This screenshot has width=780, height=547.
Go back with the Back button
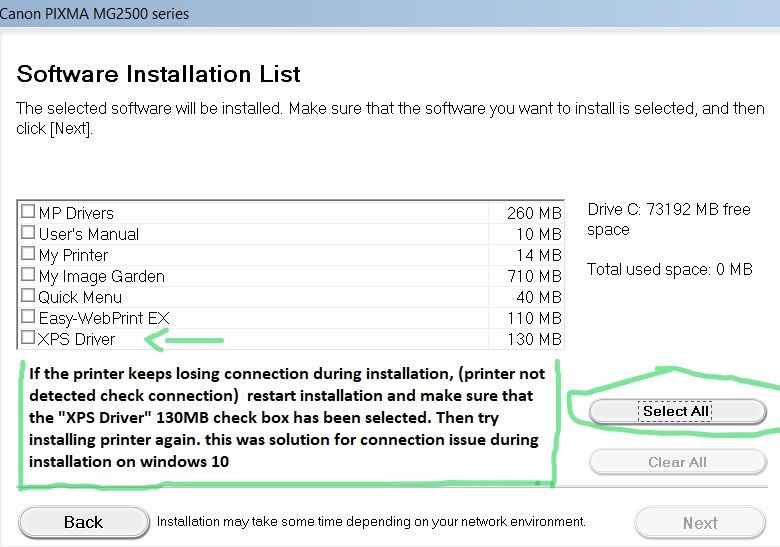pyautogui.click(x=83, y=522)
